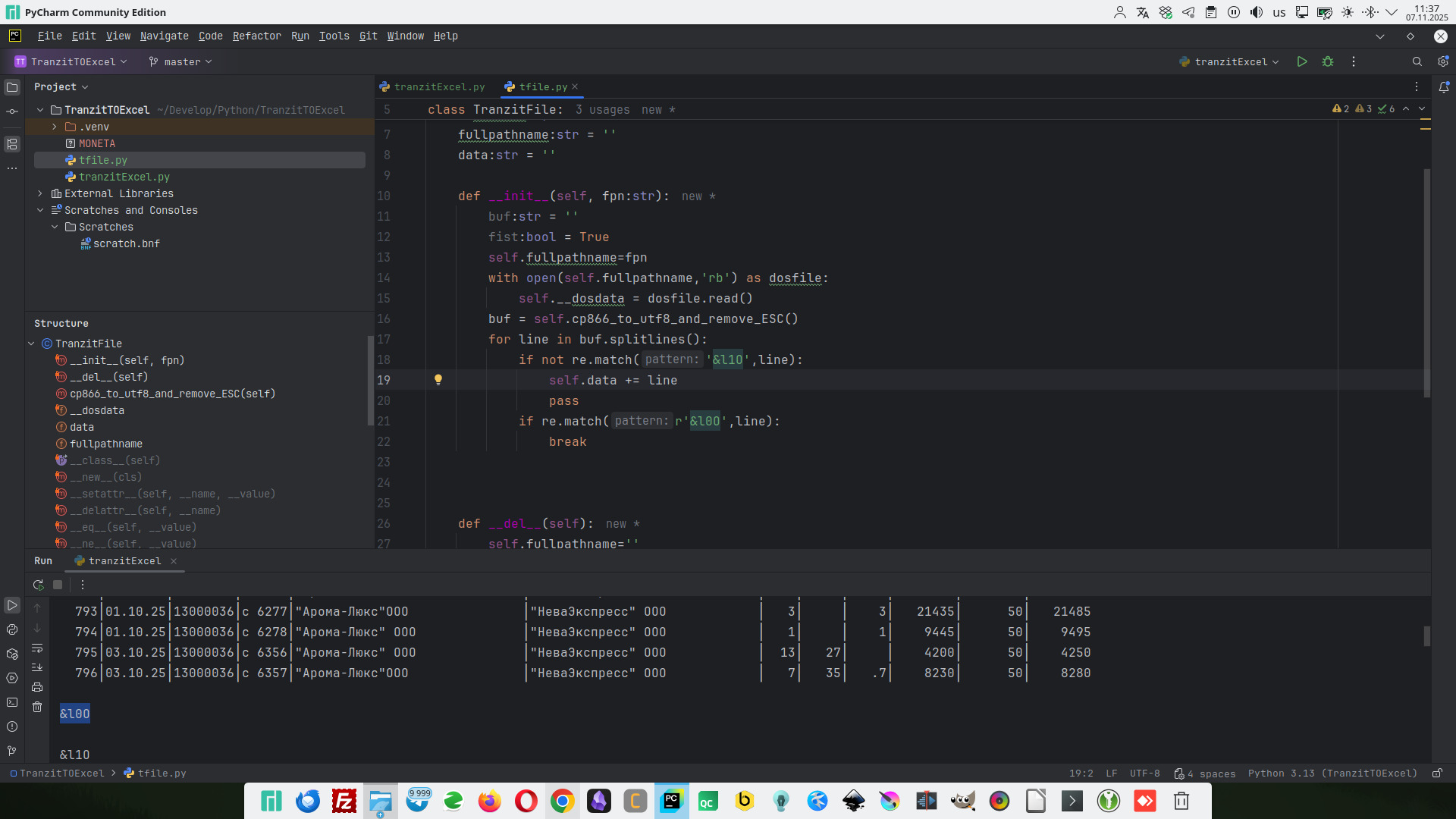The image size is (1456, 819).
Task: Start debugging with the bug icon
Action: (1328, 61)
